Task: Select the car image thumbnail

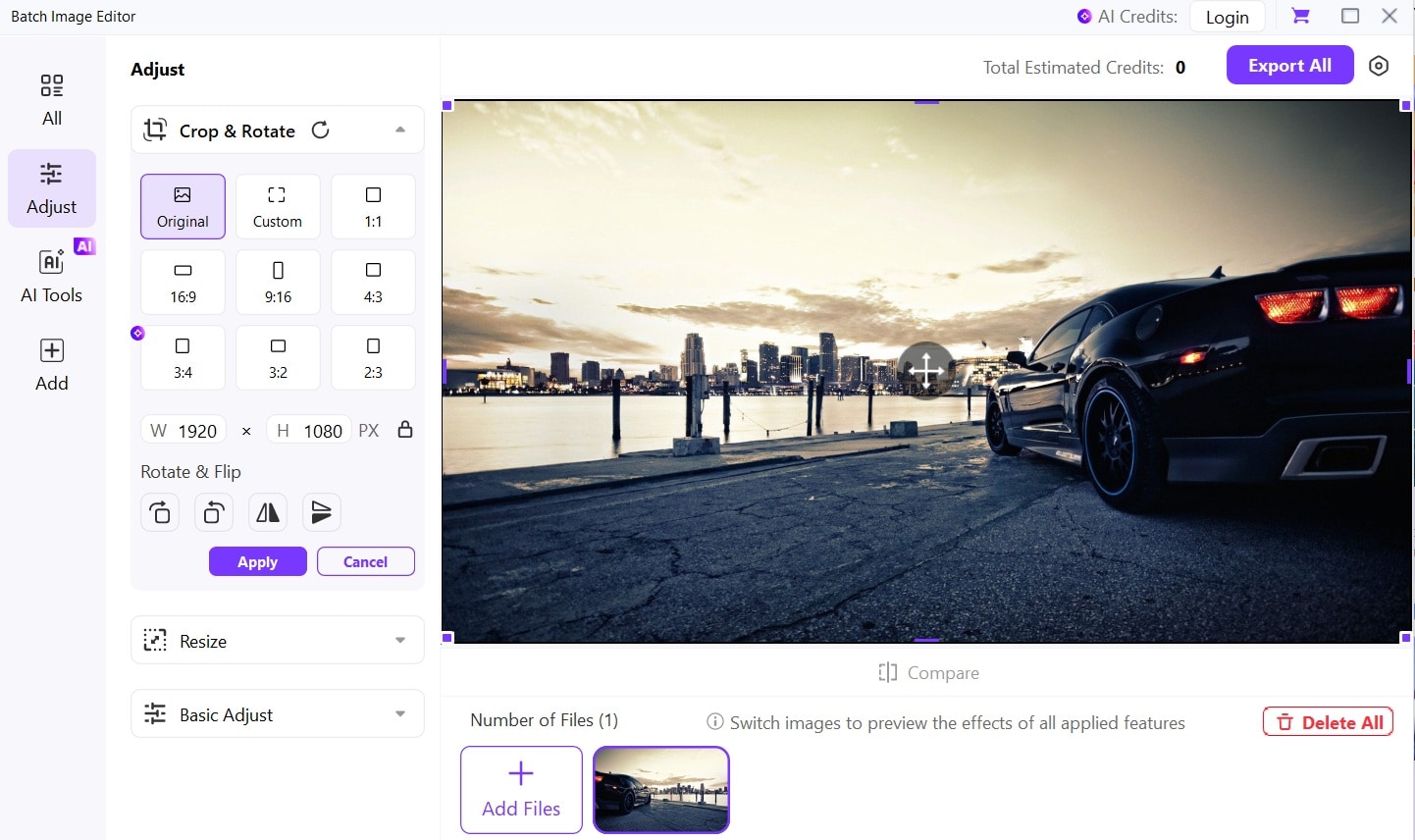Action: (x=661, y=790)
